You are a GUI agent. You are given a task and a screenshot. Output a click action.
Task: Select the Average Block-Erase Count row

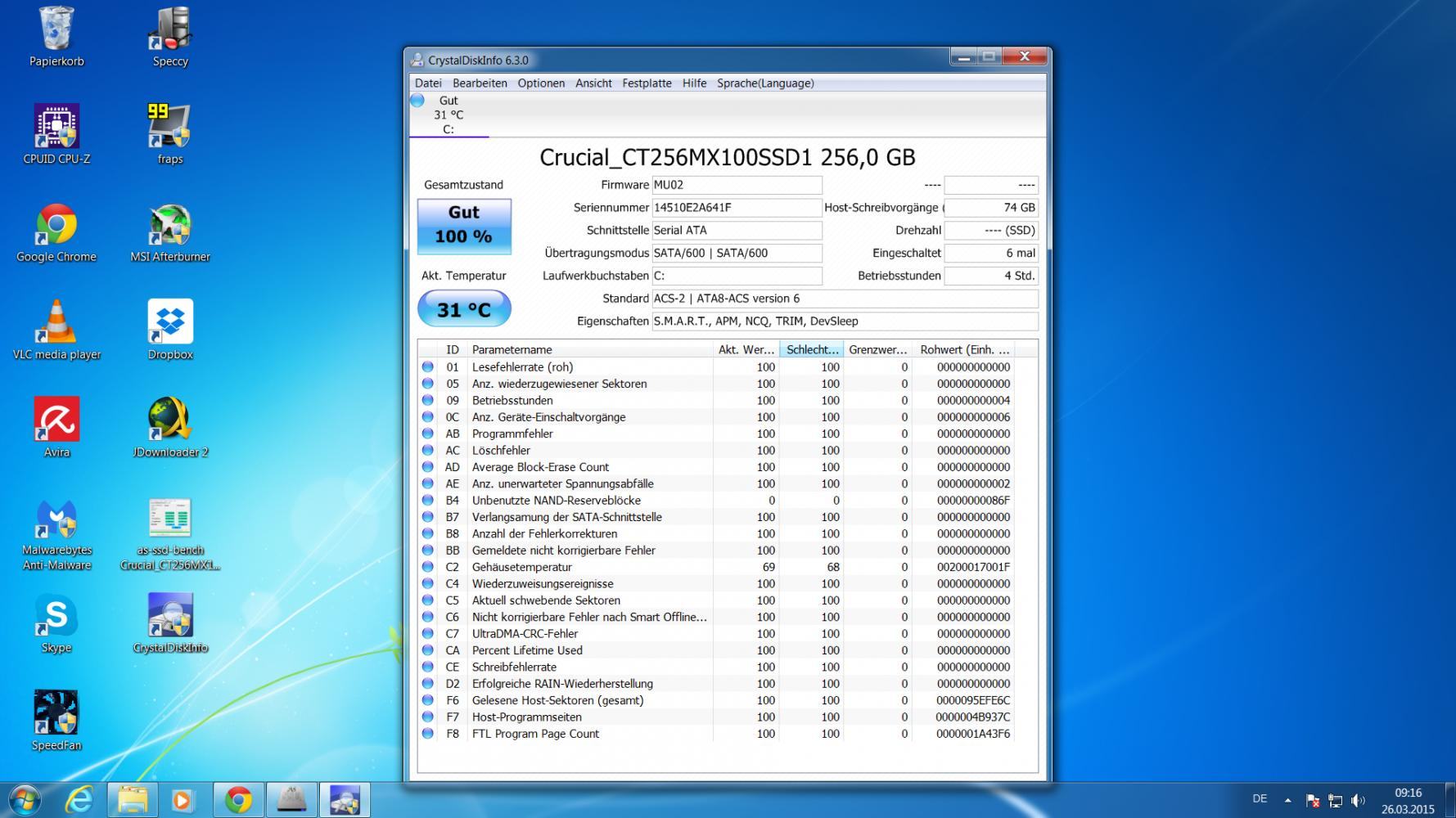coord(718,467)
